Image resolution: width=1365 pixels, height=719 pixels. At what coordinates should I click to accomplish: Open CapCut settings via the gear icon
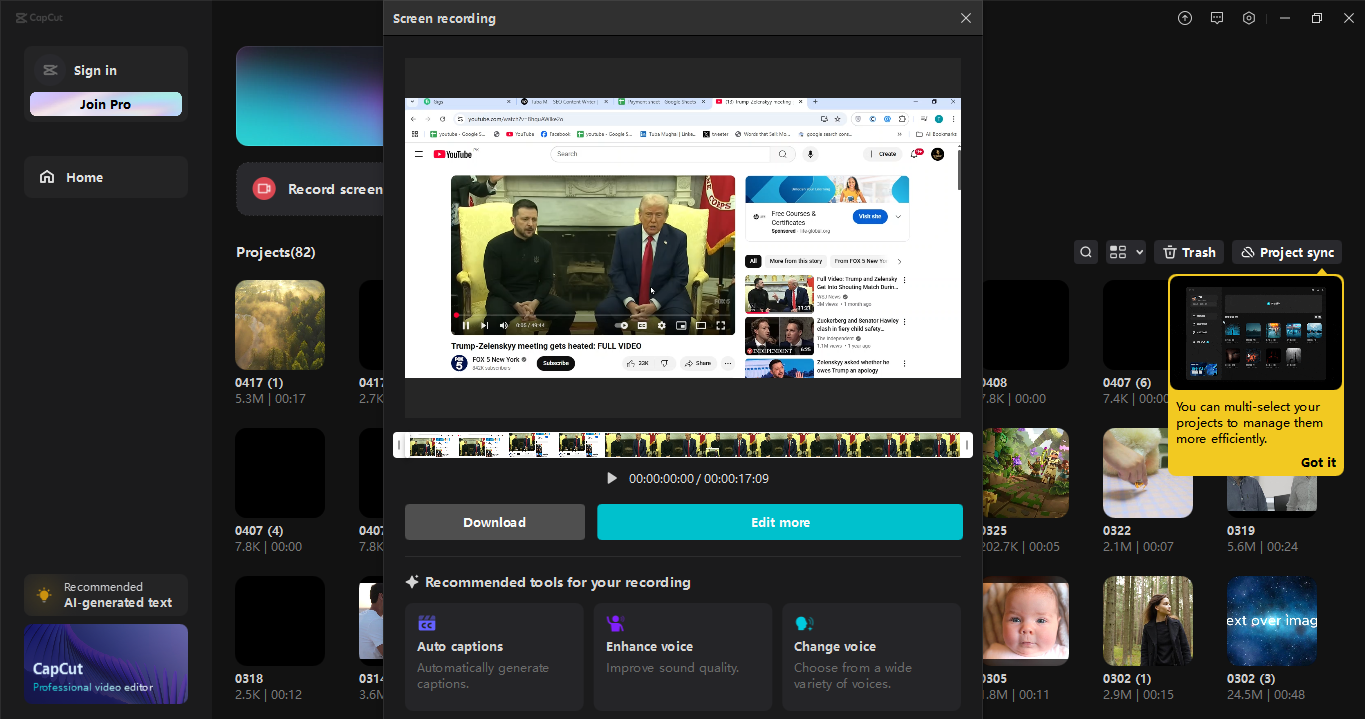coord(1248,17)
